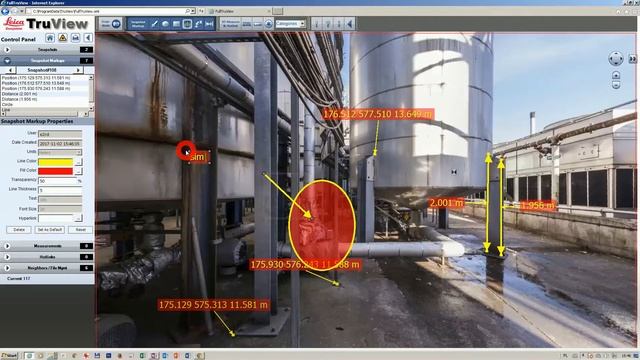Click the collapse arrows at viewer right edge
Screen dimensions: 640x360
(x=632, y=59)
